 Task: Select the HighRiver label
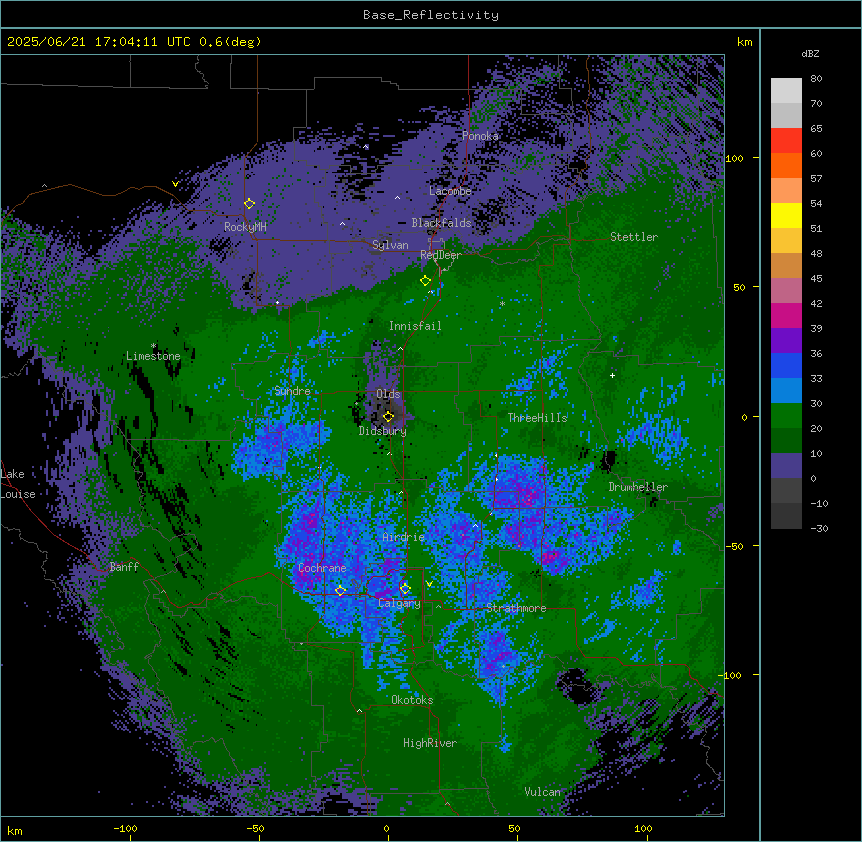pos(430,743)
